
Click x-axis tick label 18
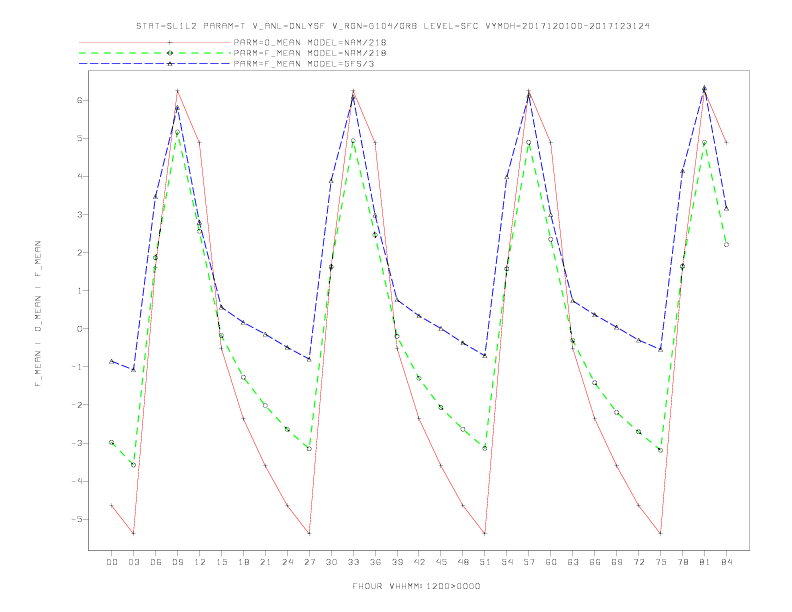pyautogui.click(x=243, y=562)
